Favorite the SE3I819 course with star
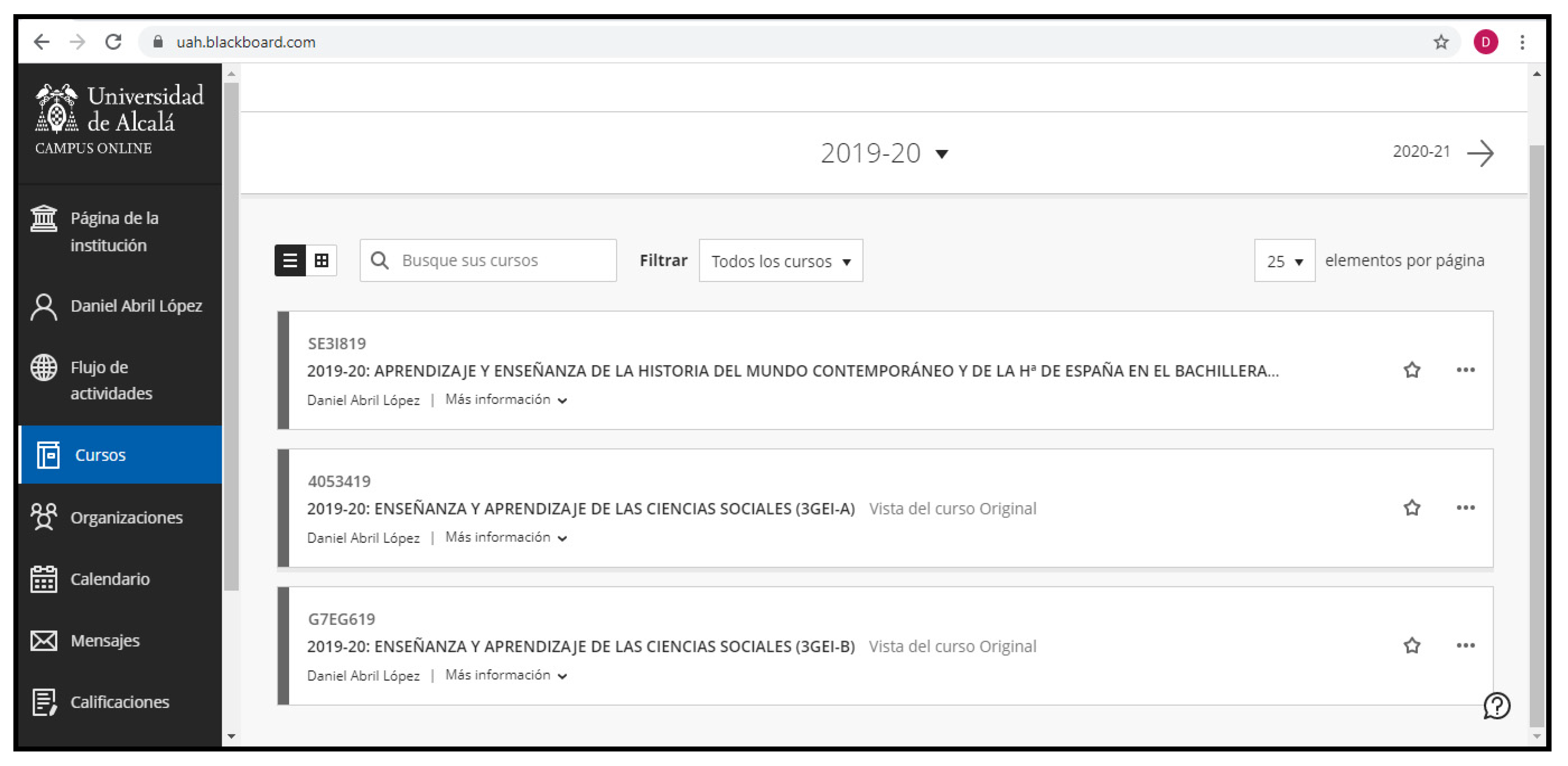Screen dimensions: 1568x766 pyautogui.click(x=1412, y=370)
